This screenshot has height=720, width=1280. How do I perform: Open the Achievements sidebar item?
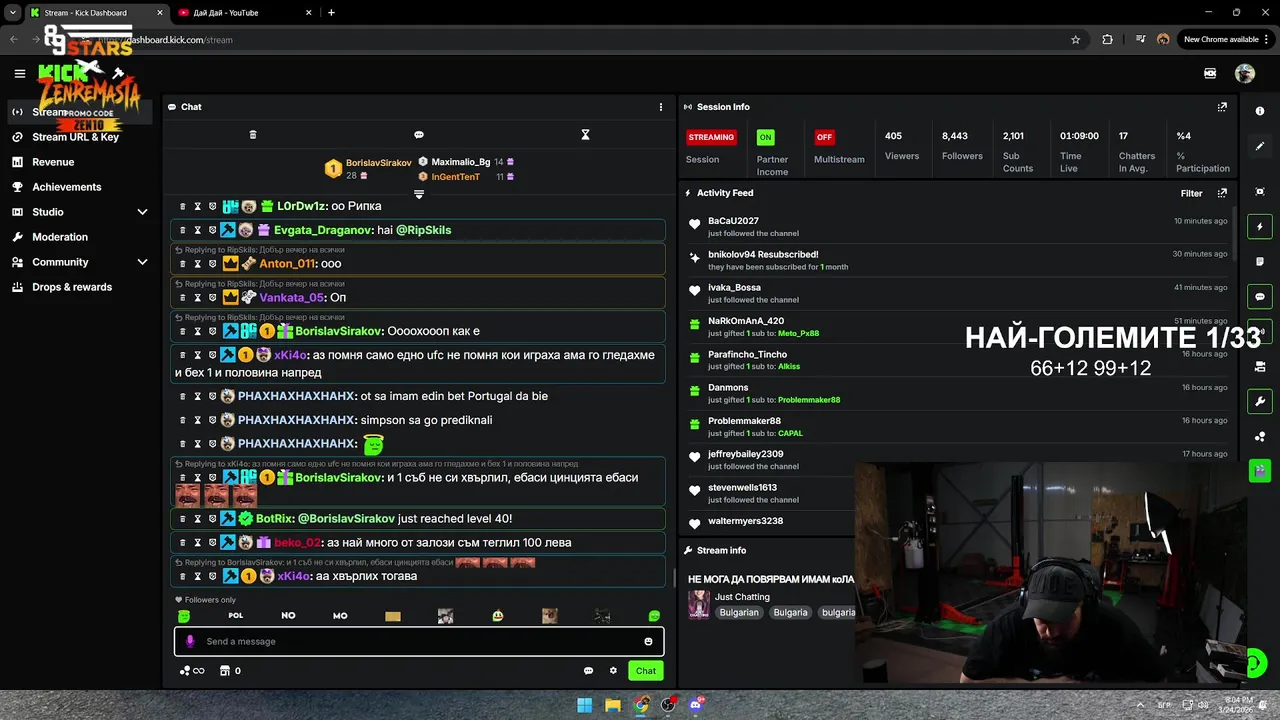(66, 187)
